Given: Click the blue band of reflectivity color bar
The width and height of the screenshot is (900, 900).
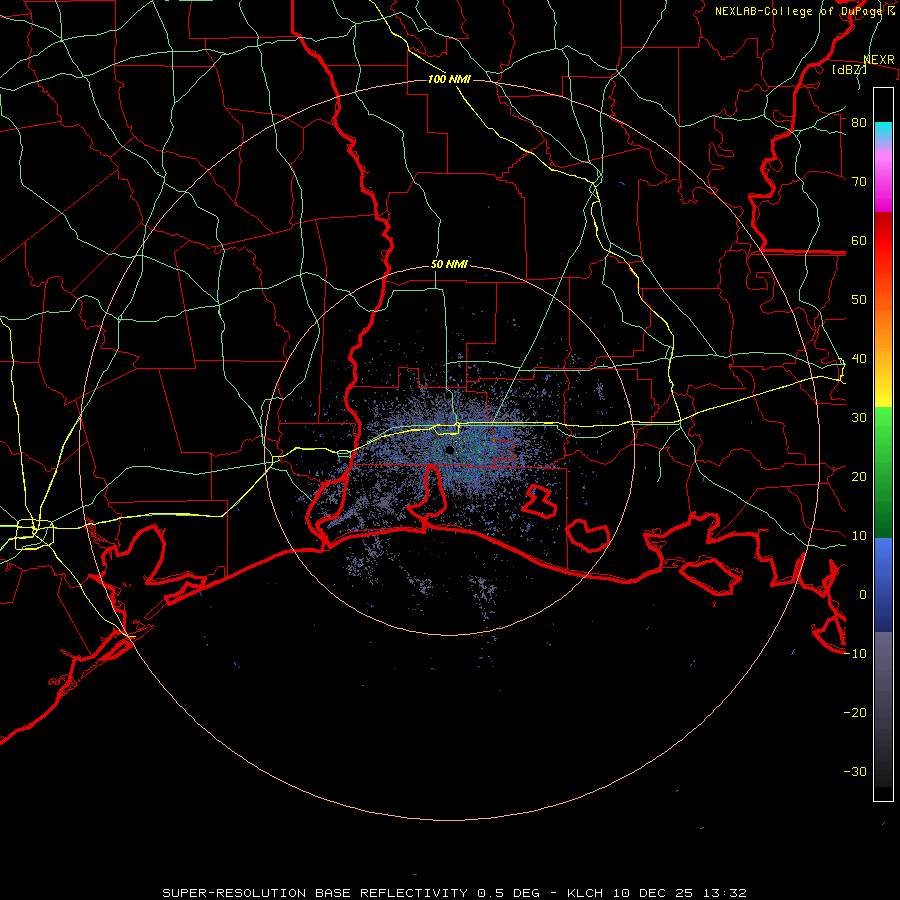Looking at the screenshot, I should [x=883, y=585].
